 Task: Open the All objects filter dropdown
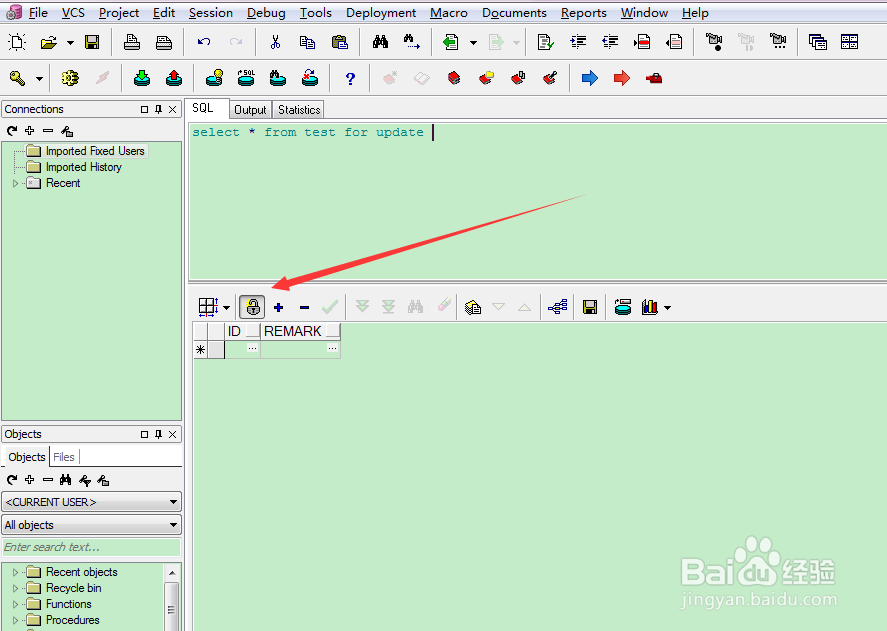pos(92,525)
